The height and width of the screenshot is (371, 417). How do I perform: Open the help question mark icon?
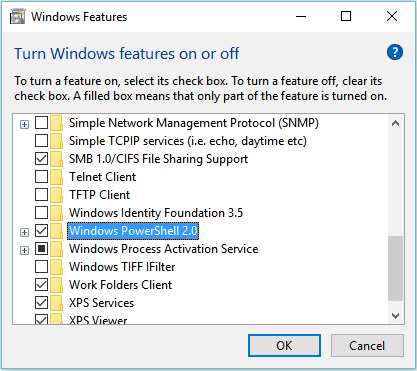pos(395,52)
